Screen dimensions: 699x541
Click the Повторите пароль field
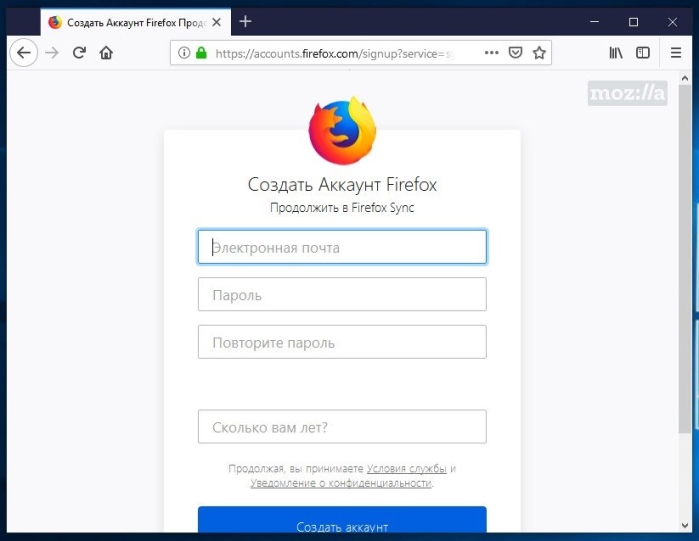tap(342, 342)
